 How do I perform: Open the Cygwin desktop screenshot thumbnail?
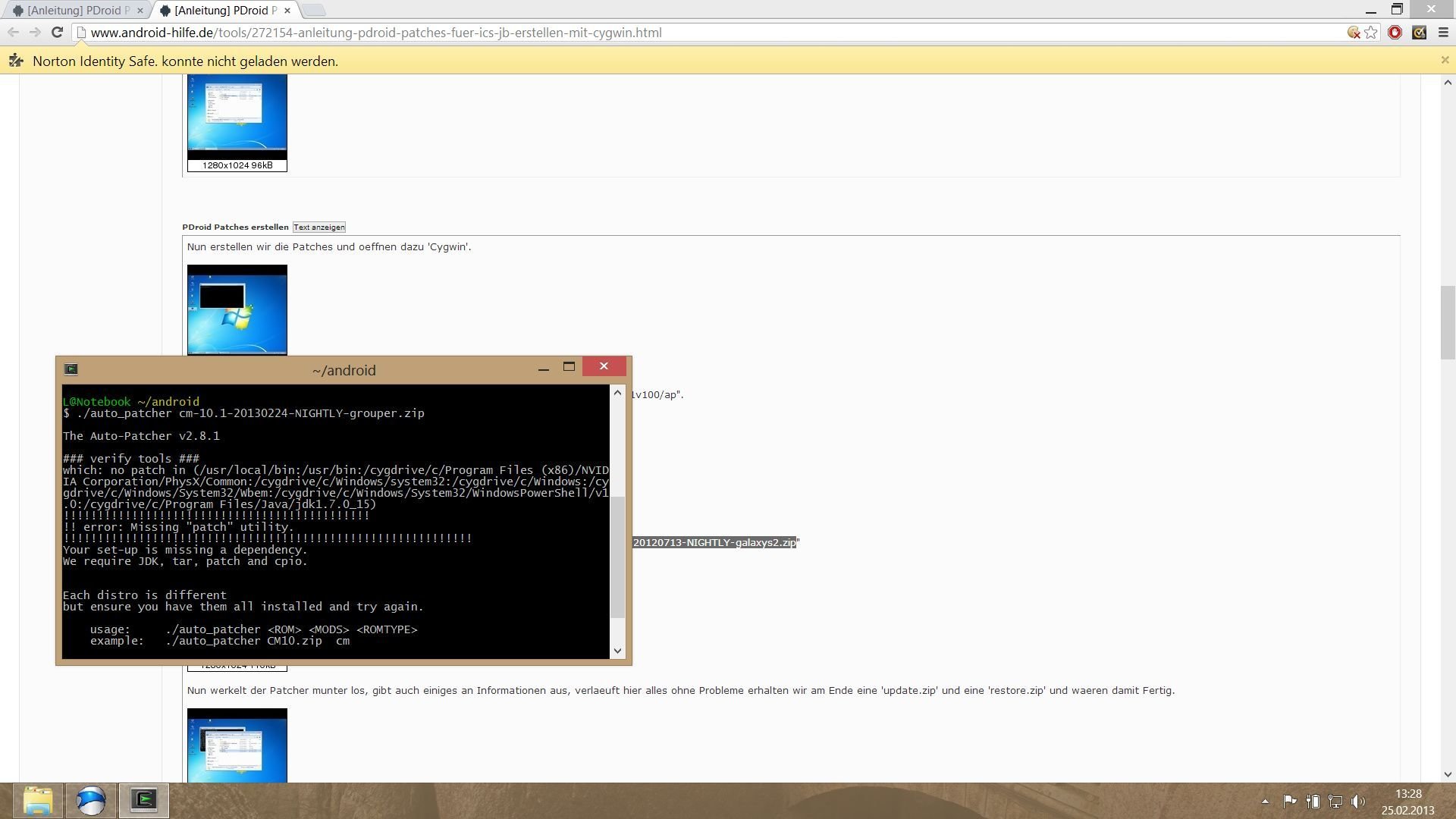(x=237, y=309)
